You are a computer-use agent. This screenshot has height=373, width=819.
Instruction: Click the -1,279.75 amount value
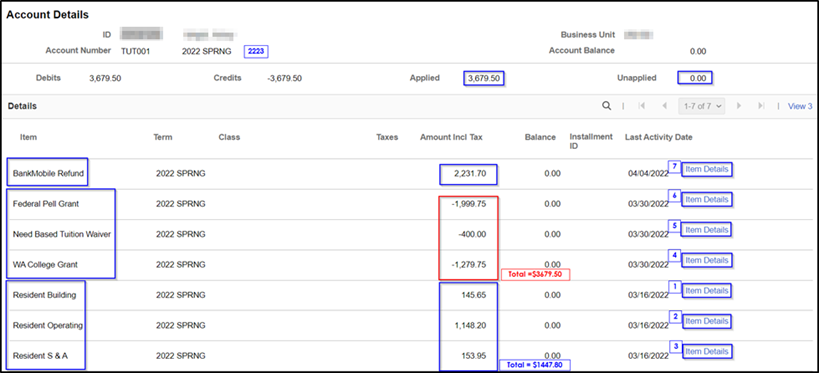coord(469,264)
